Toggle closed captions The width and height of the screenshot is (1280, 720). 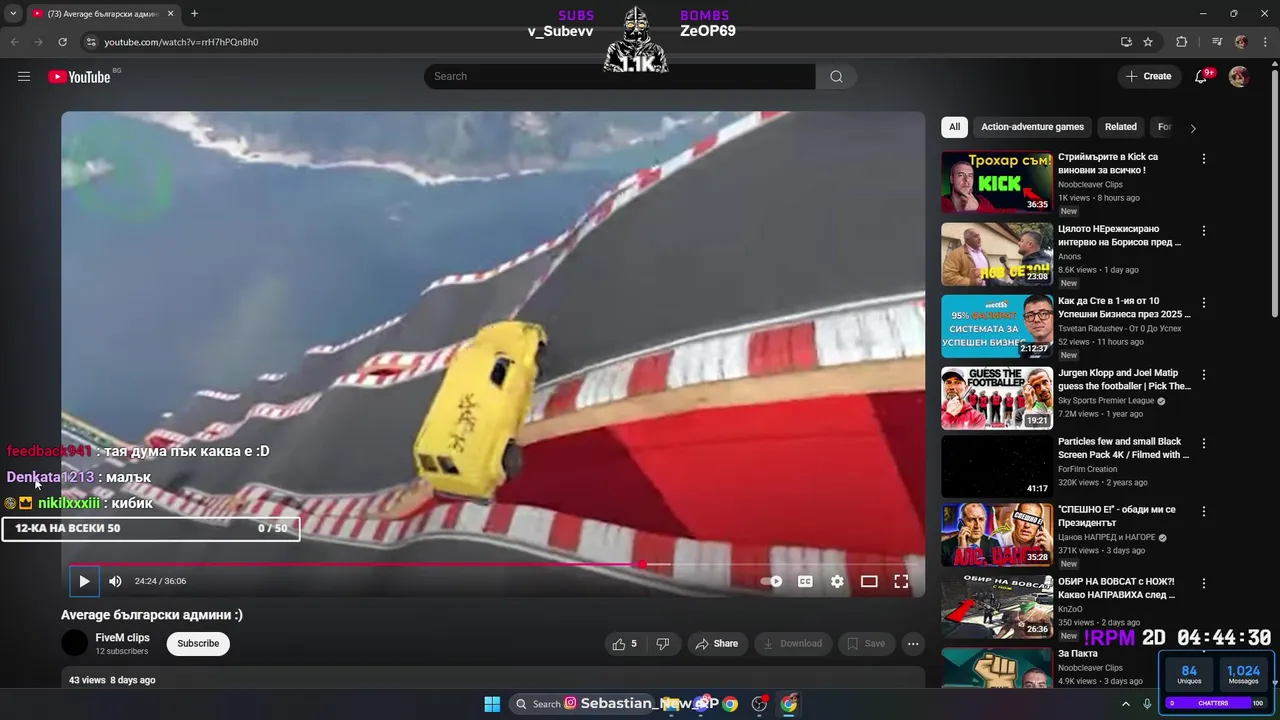click(x=805, y=581)
